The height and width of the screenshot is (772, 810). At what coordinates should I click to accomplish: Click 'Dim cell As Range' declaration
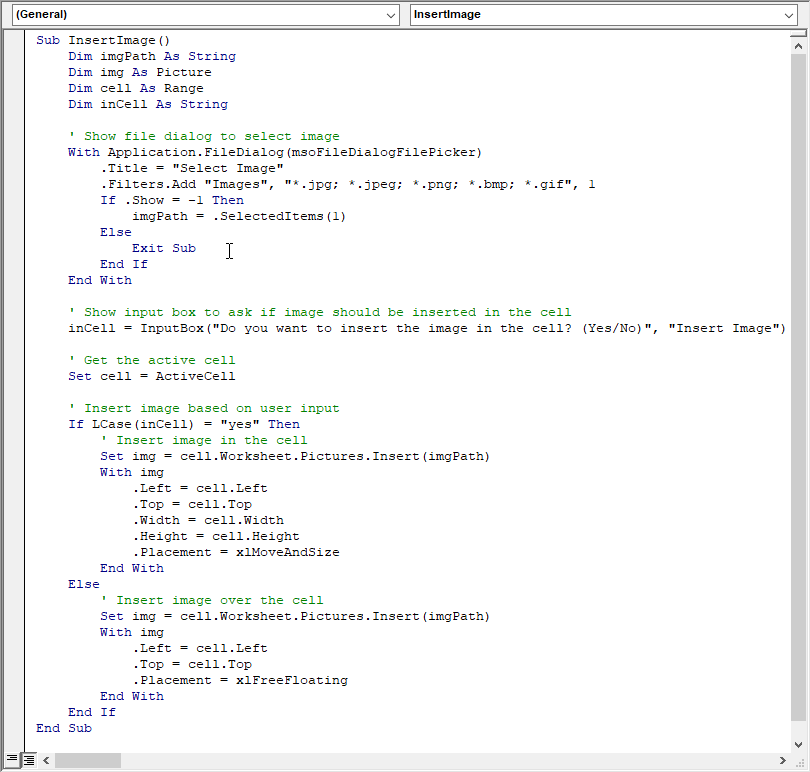136,88
